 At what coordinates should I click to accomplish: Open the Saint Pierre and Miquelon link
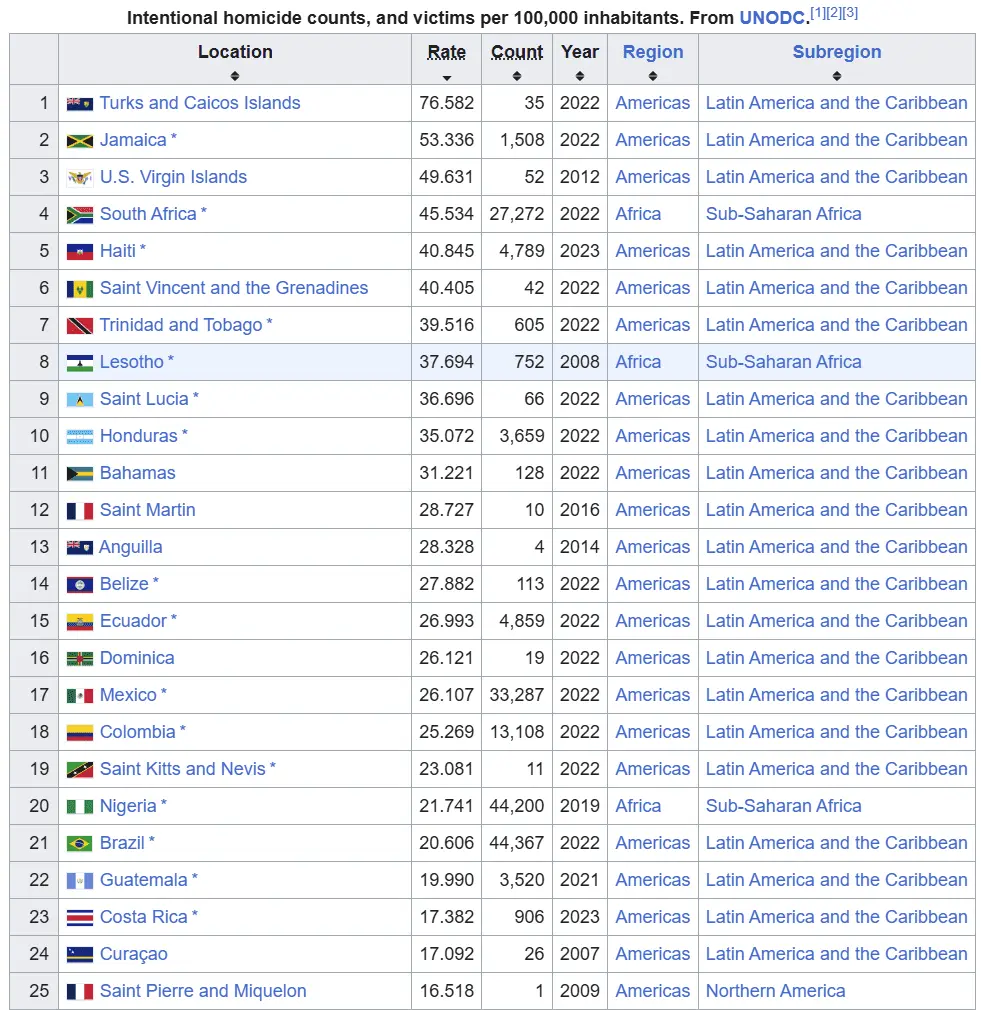[x=203, y=991]
